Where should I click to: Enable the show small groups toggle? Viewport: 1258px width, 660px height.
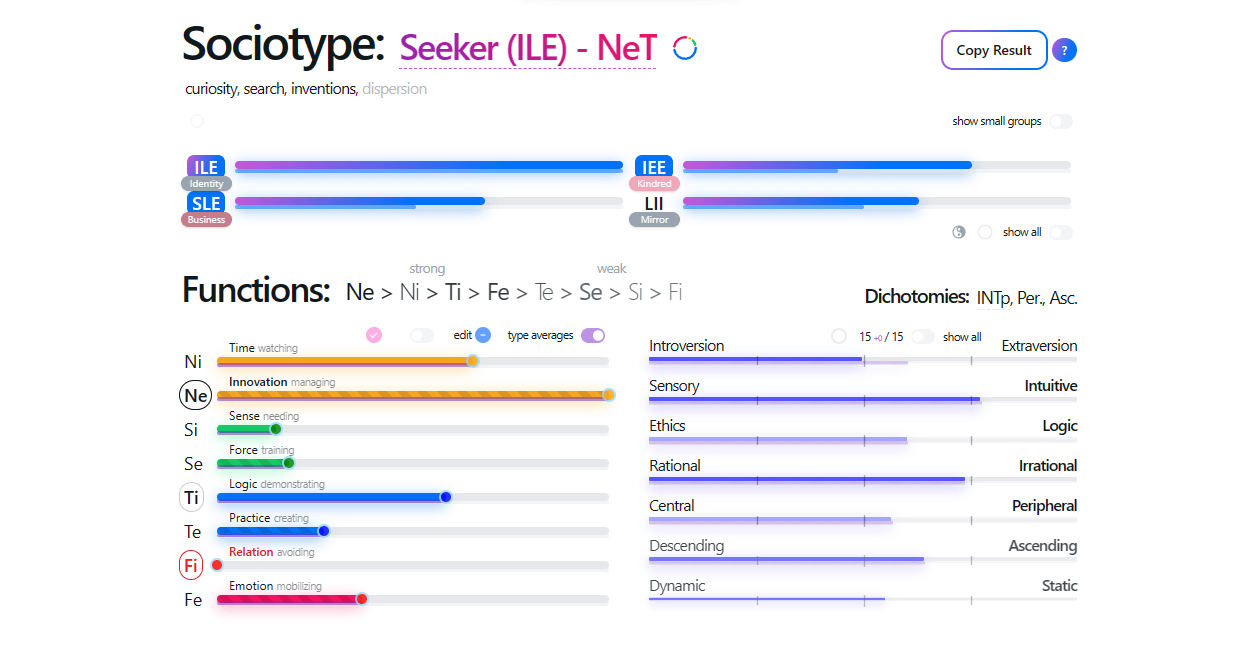click(1062, 121)
